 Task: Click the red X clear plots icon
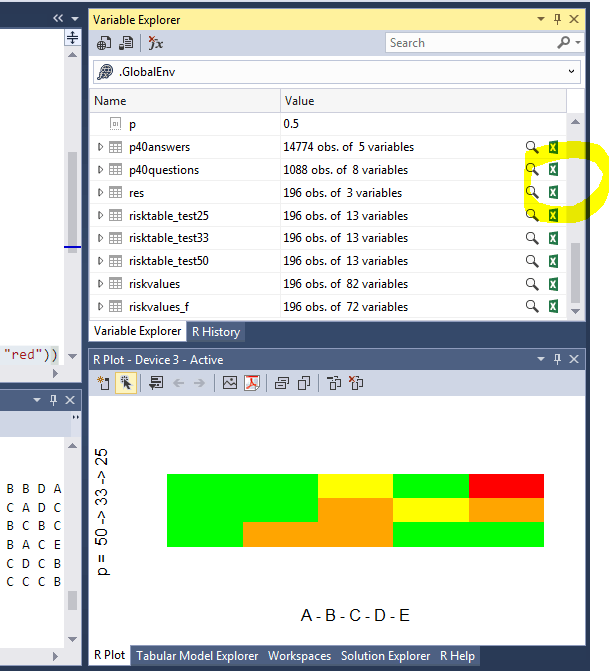356,383
